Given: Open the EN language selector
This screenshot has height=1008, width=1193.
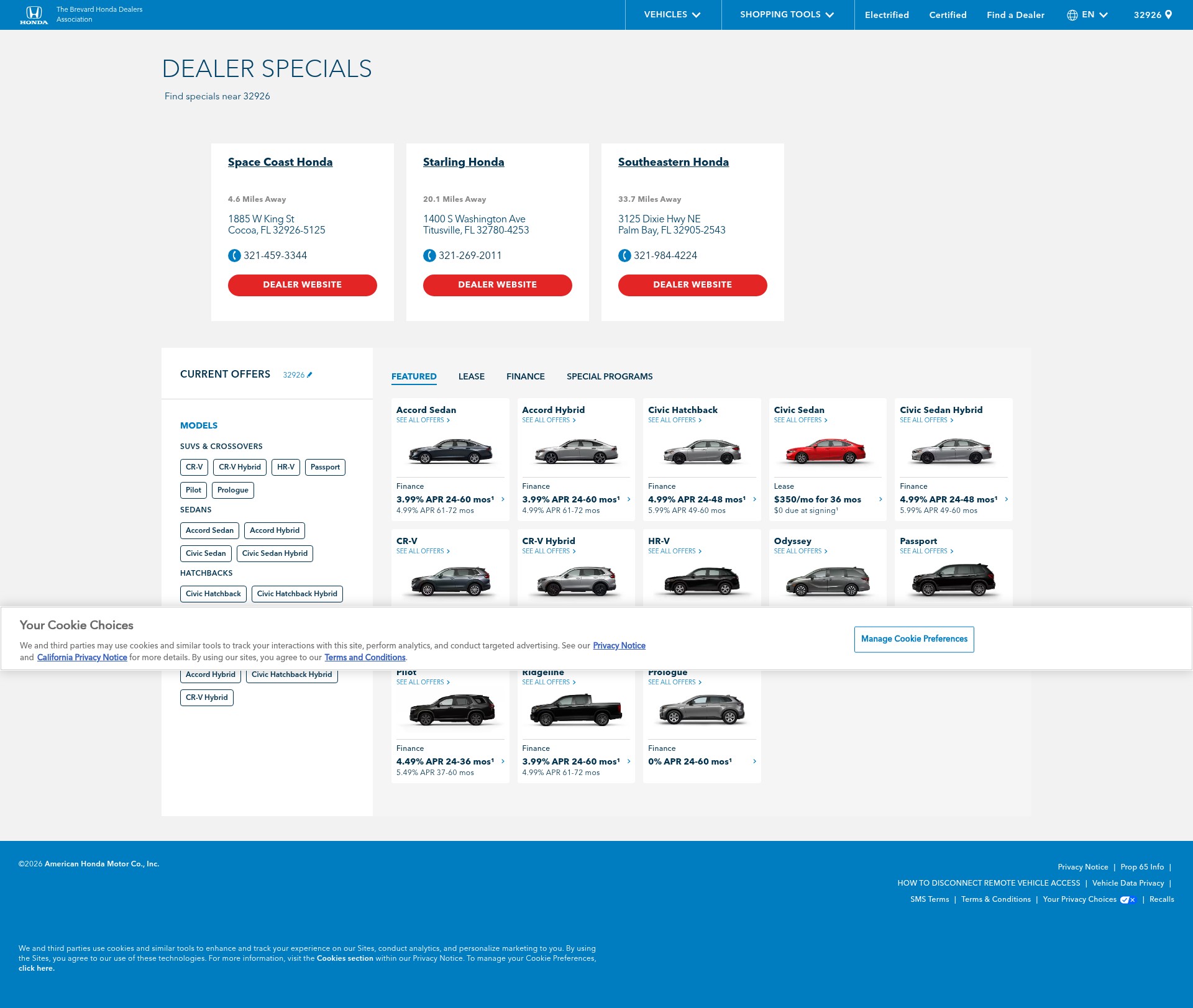Looking at the screenshot, I should [x=1094, y=15].
